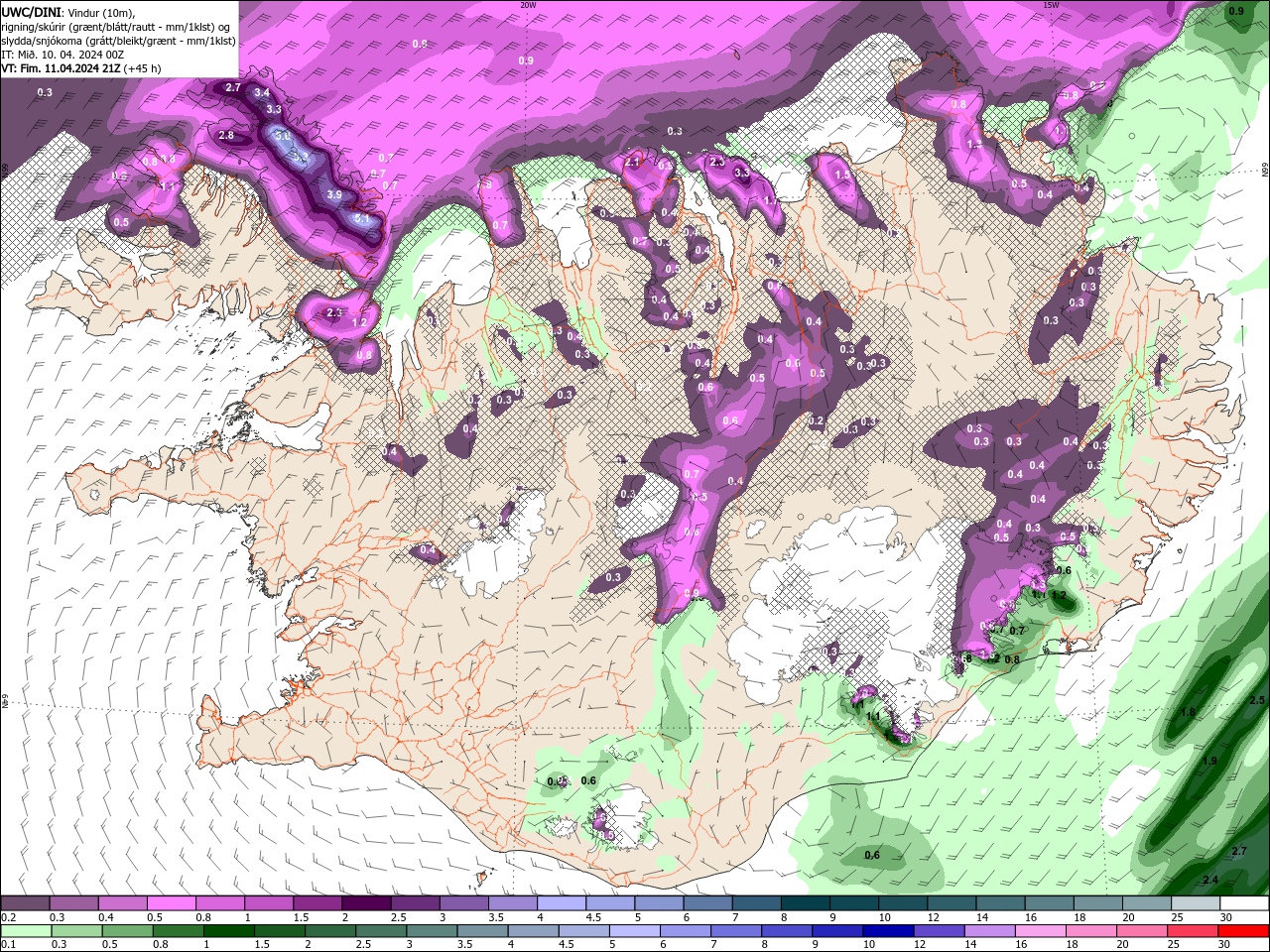Screen dimensions: 1270x952
Task: Click the bright red 30+ rain legend swatch
Action: tap(1244, 930)
